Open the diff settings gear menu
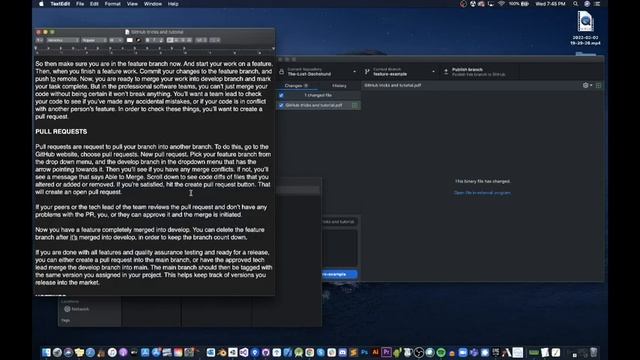Viewport: 640px width, 360px height. click(587, 85)
